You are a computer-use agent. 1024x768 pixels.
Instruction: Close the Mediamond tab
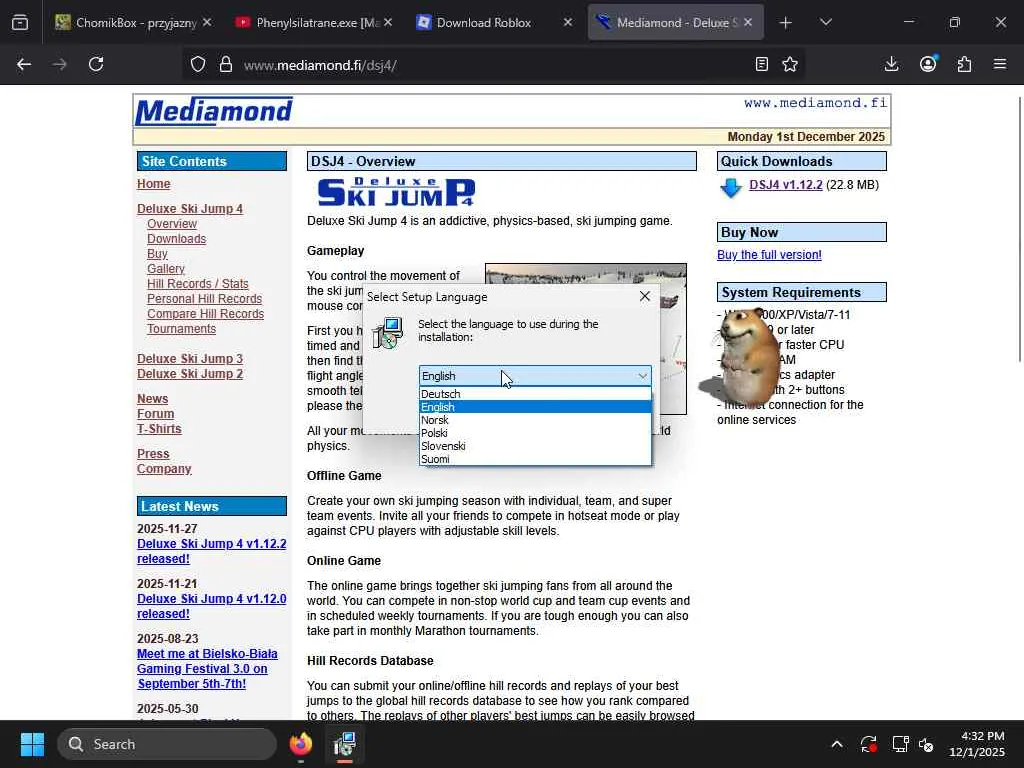(748, 22)
